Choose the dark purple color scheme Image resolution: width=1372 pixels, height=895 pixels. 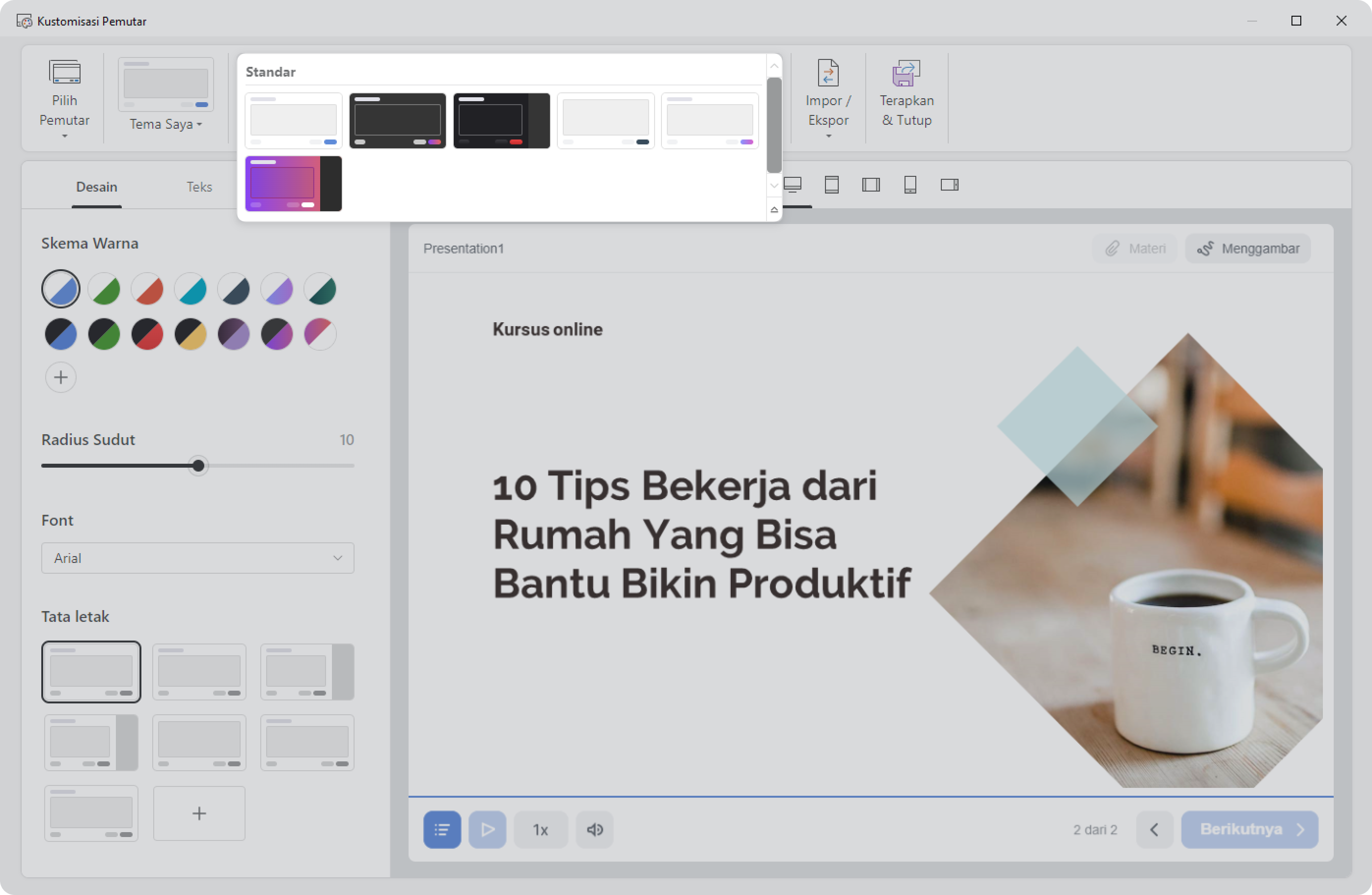(276, 334)
